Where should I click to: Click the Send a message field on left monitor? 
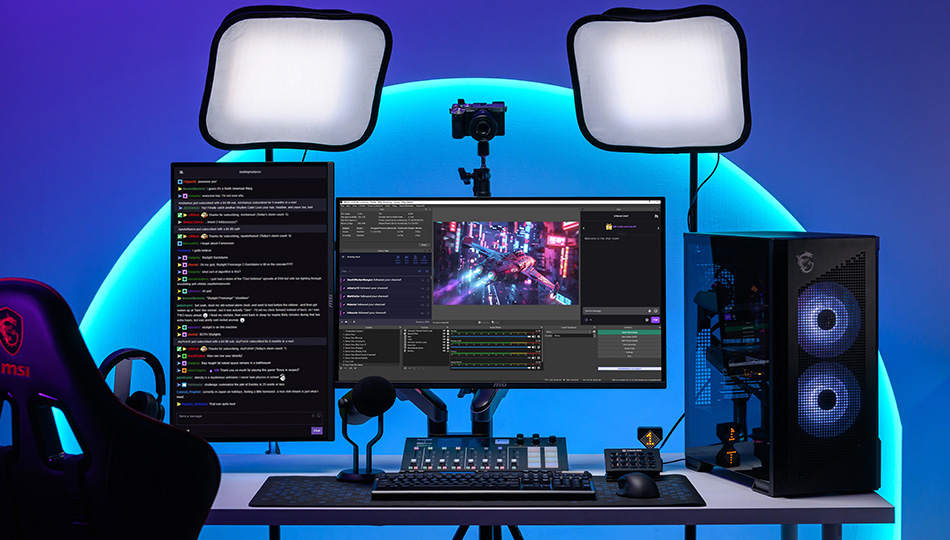[x=250, y=418]
